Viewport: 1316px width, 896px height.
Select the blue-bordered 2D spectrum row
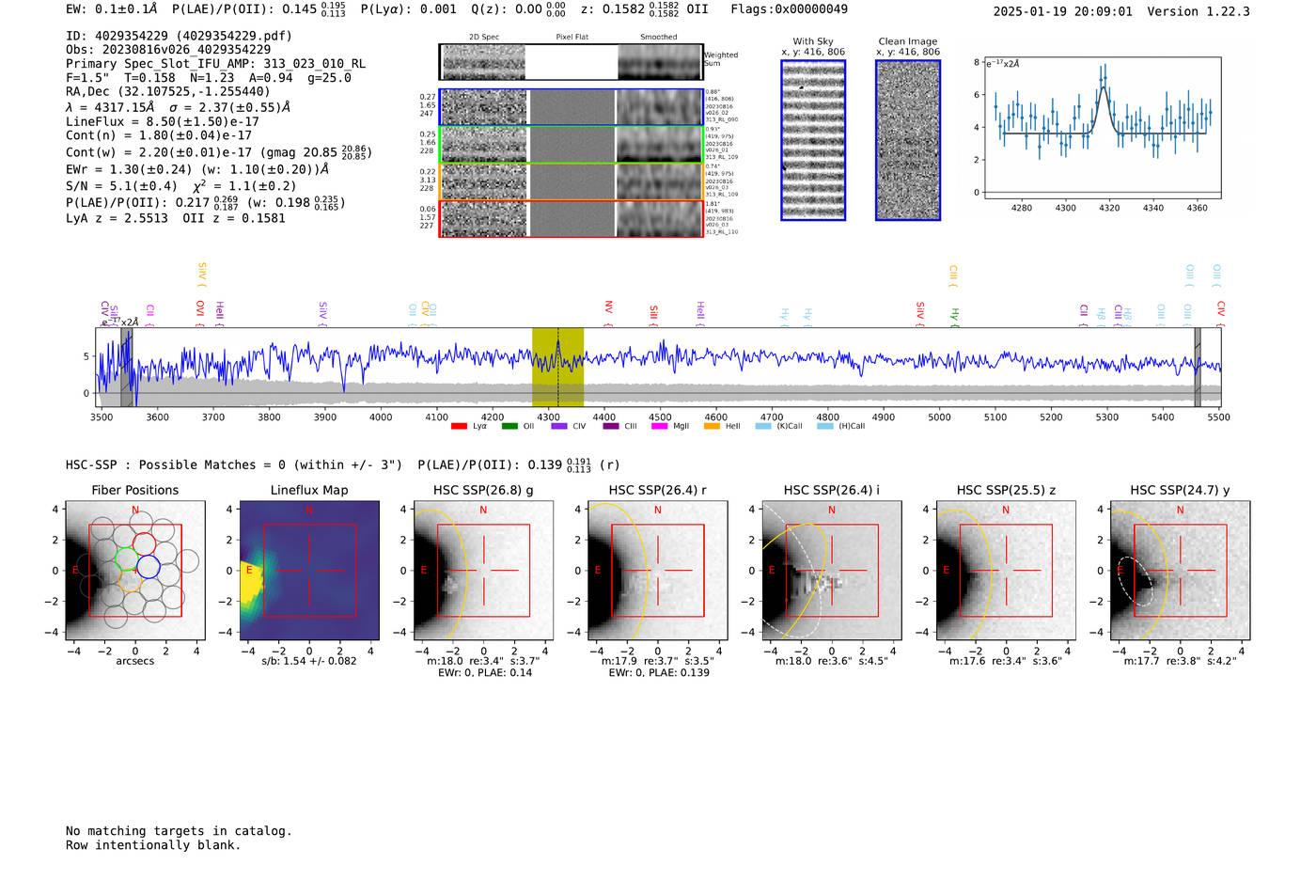[x=571, y=107]
